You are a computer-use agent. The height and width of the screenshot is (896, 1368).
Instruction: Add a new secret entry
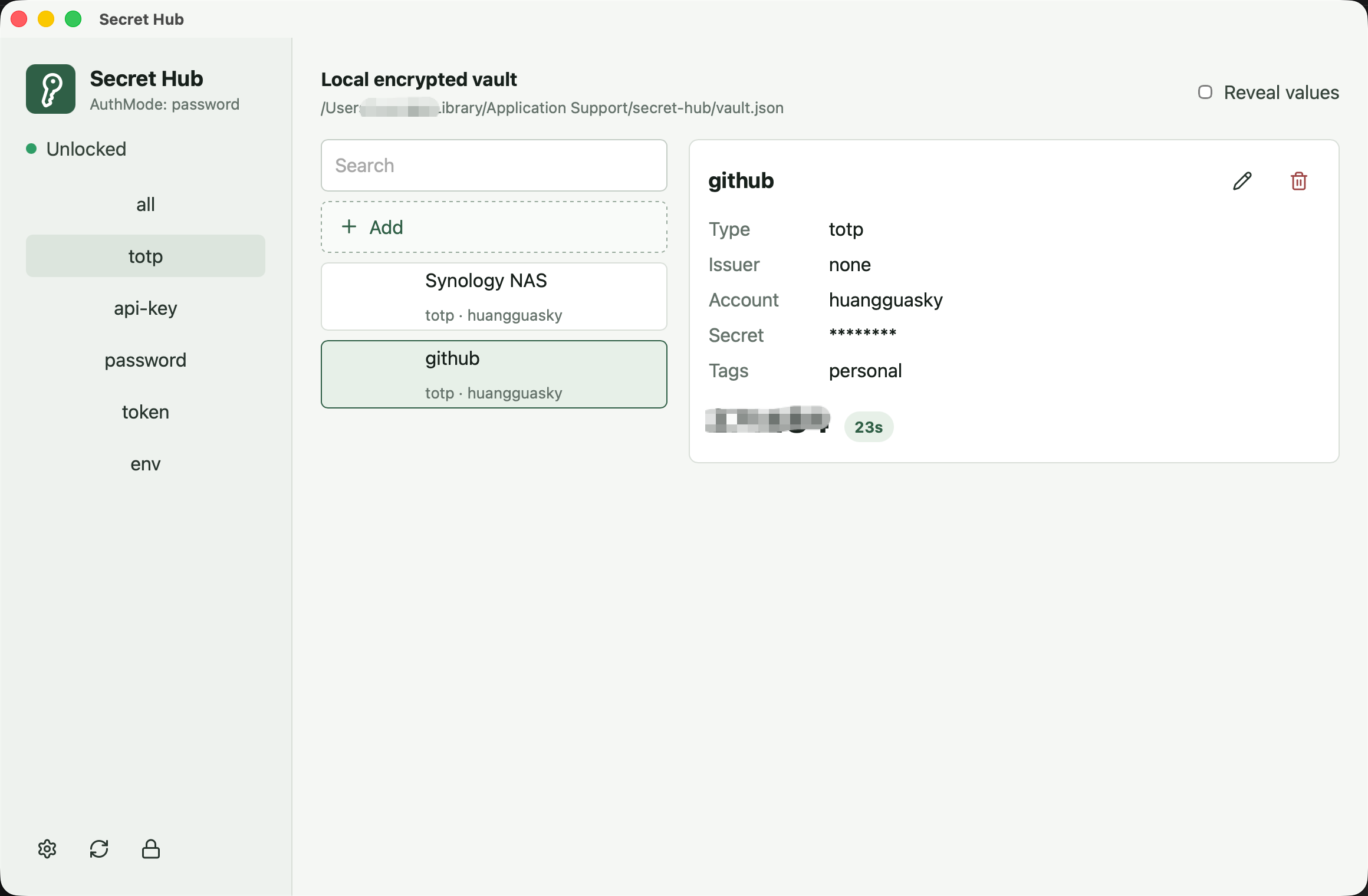(x=494, y=227)
